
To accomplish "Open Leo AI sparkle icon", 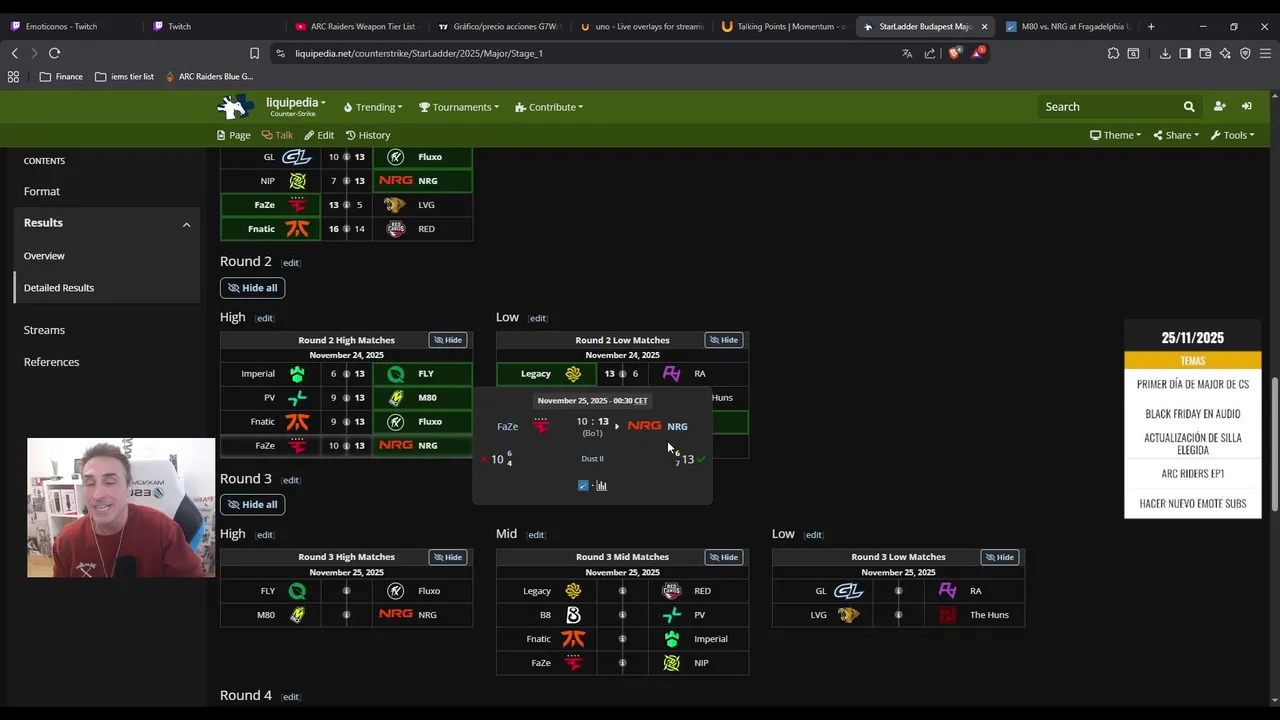I will point(1225,53).
